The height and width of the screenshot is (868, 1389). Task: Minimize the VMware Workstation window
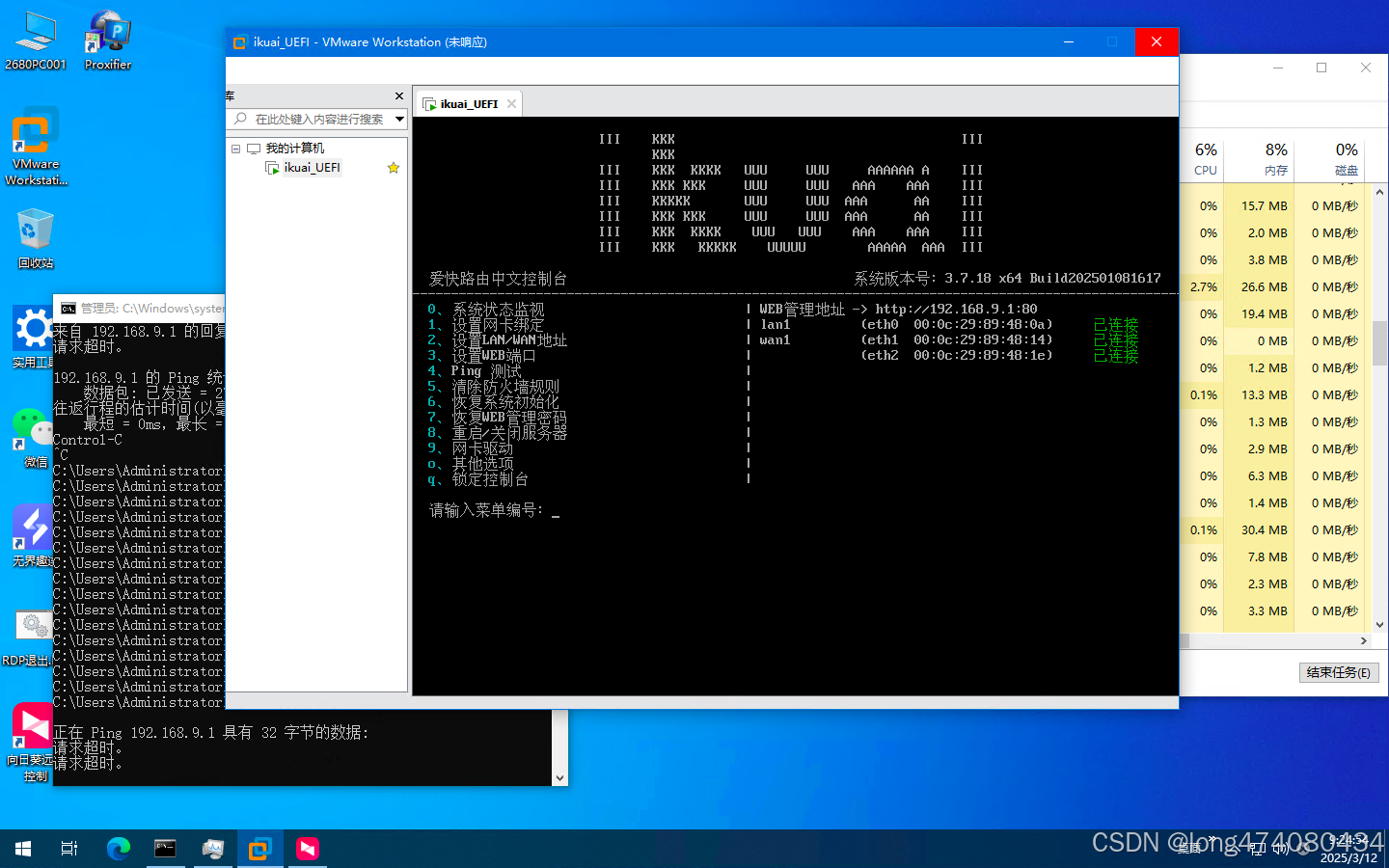pyautogui.click(x=1069, y=42)
